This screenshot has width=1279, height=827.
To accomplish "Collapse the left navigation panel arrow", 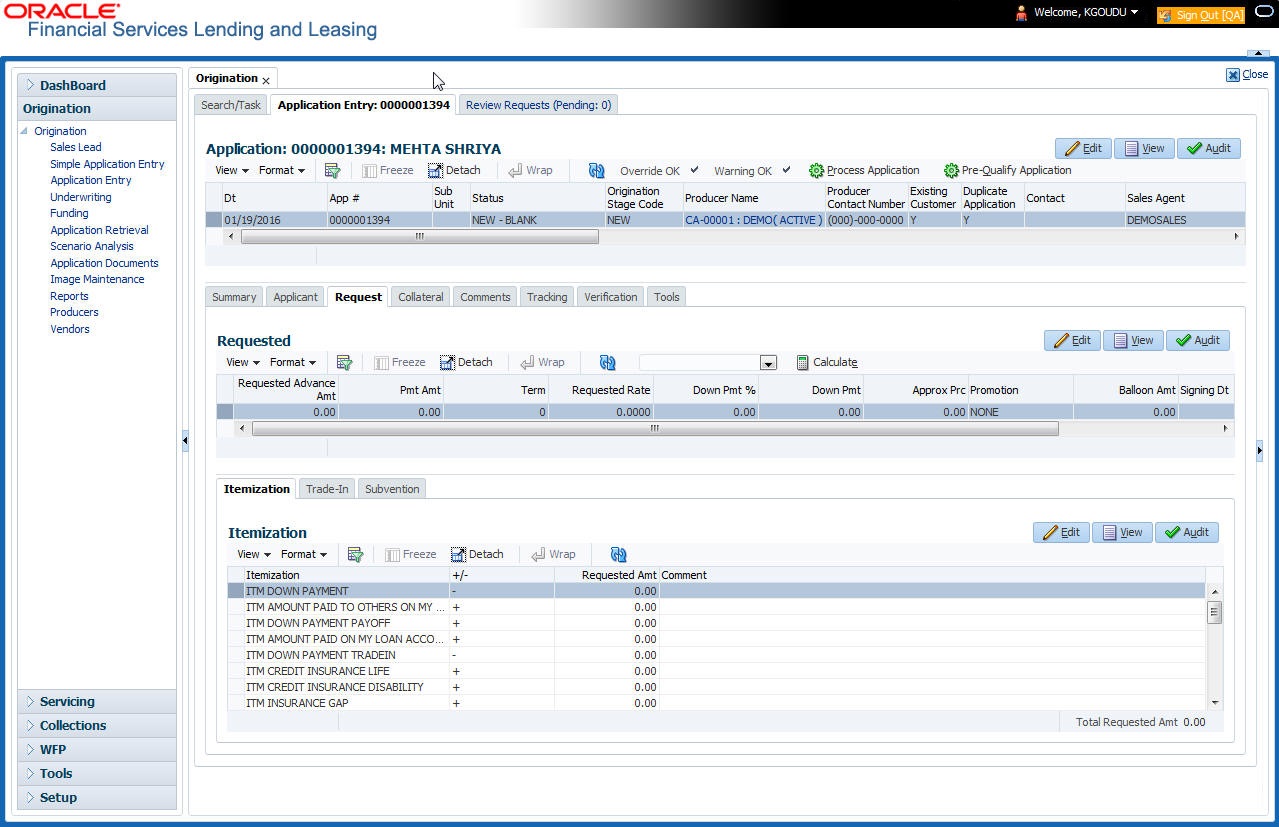I will (x=185, y=440).
